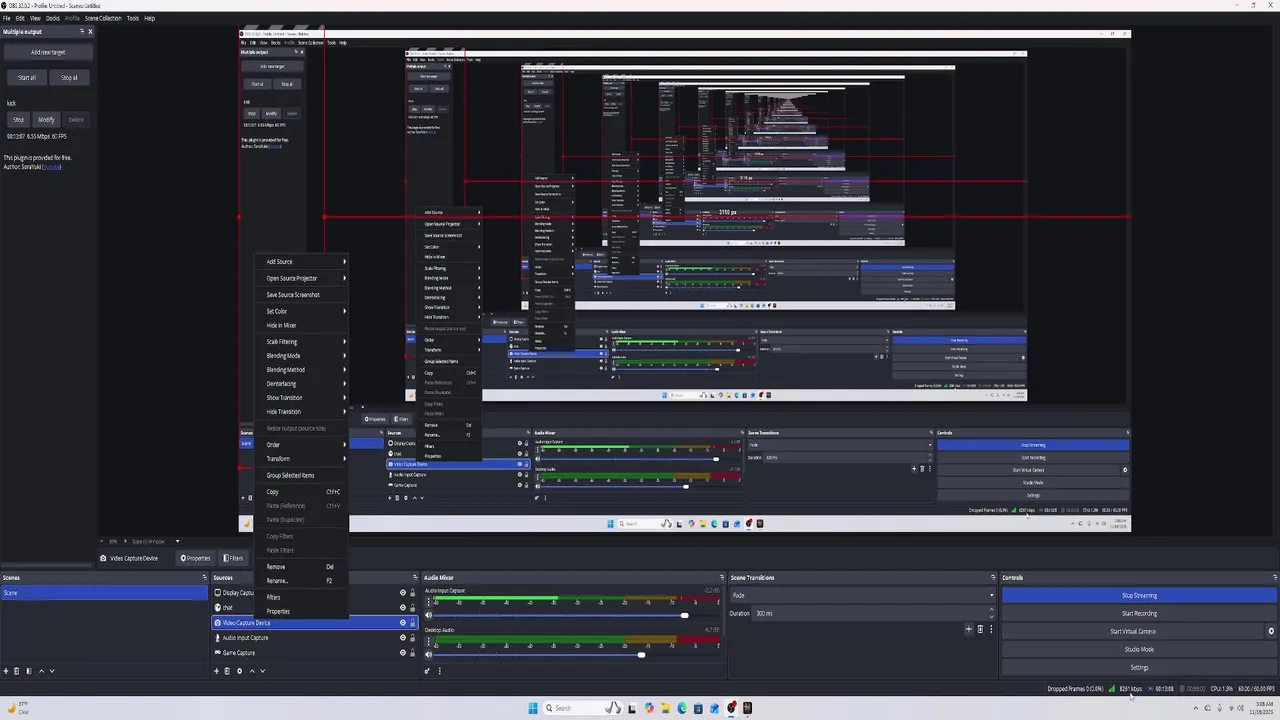Lock the Game Capture source
Viewport: 1280px width, 720px height.
pyautogui.click(x=412, y=653)
